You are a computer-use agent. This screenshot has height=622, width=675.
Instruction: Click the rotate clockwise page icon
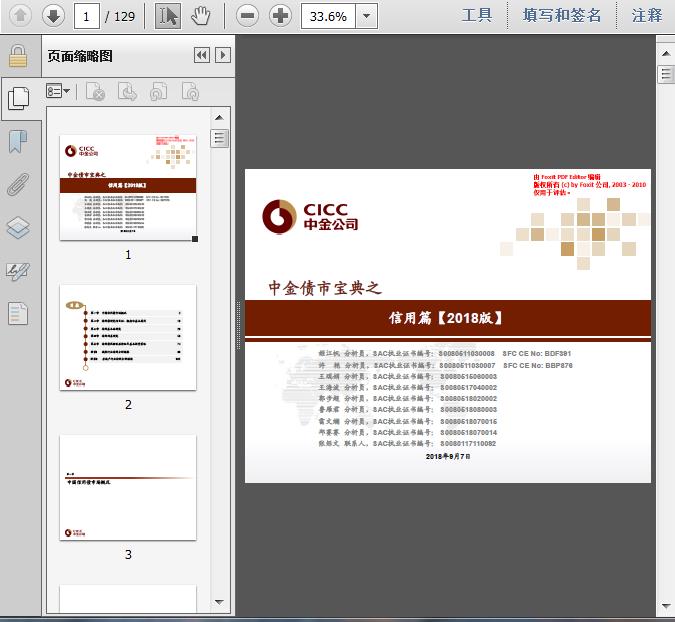tap(190, 91)
